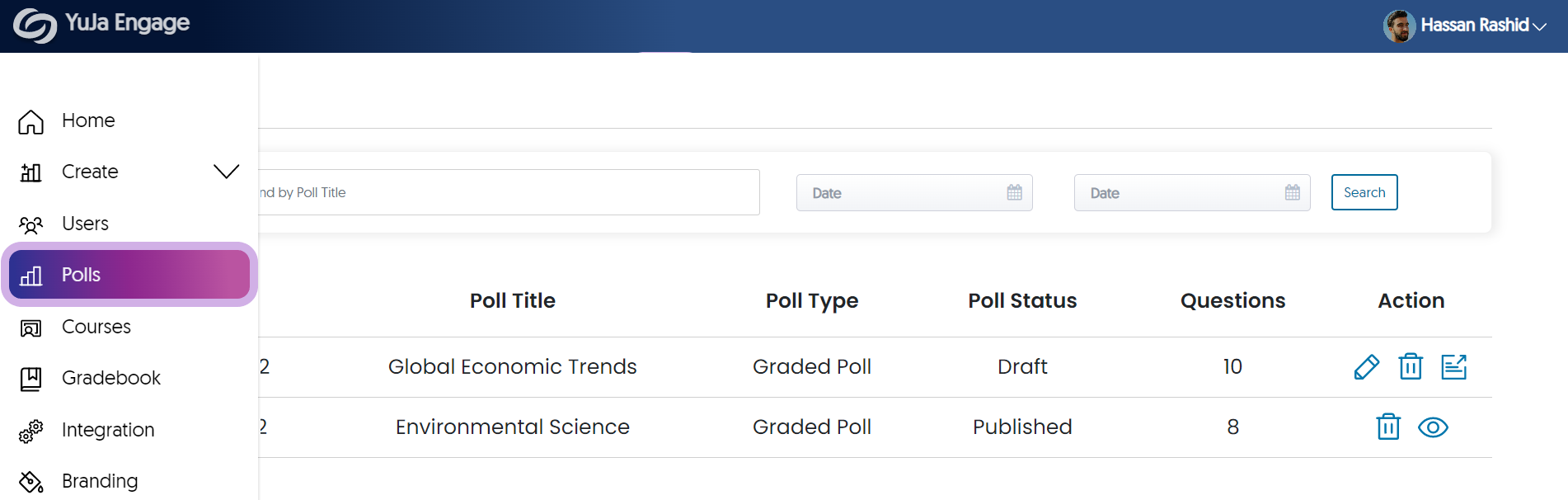
Task: Open calendar icon in second Date field
Action: pos(1292,192)
